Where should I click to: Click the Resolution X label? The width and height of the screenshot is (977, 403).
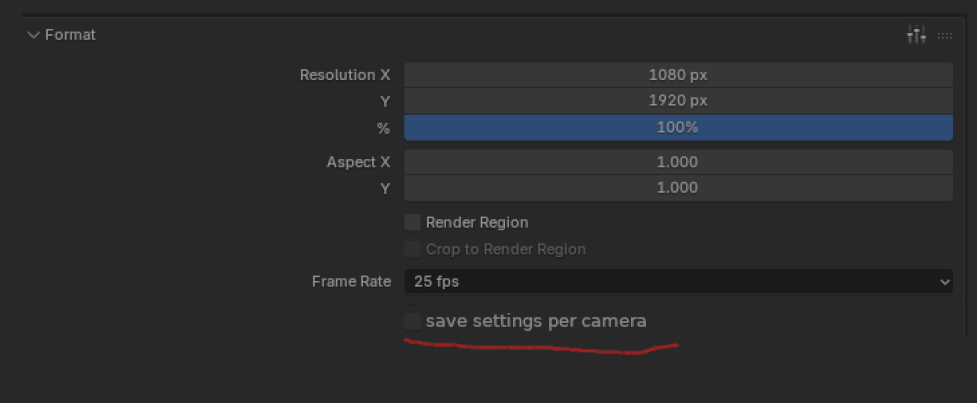[345, 75]
